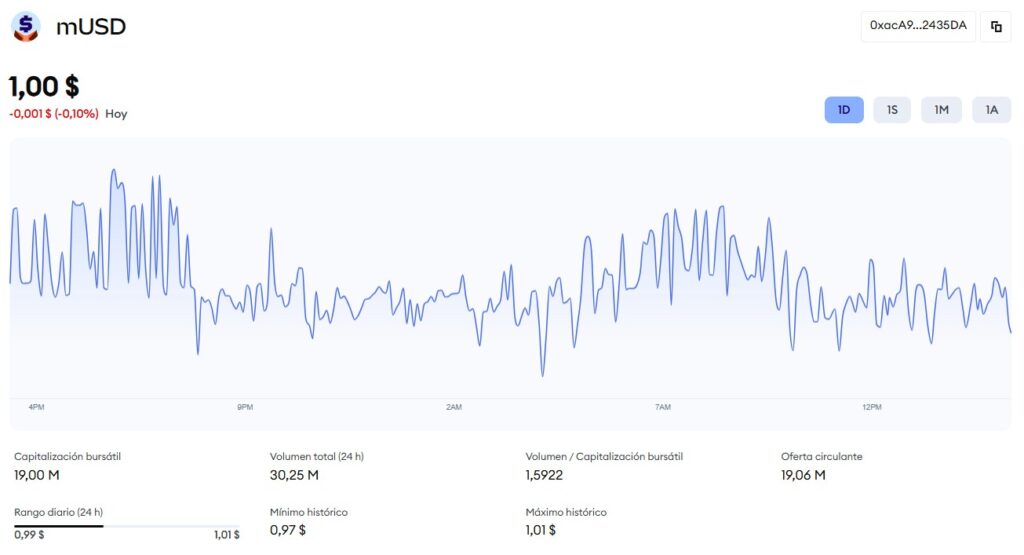Click the 7AM time axis marker
The height and width of the screenshot is (555, 1024).
pyautogui.click(x=662, y=407)
